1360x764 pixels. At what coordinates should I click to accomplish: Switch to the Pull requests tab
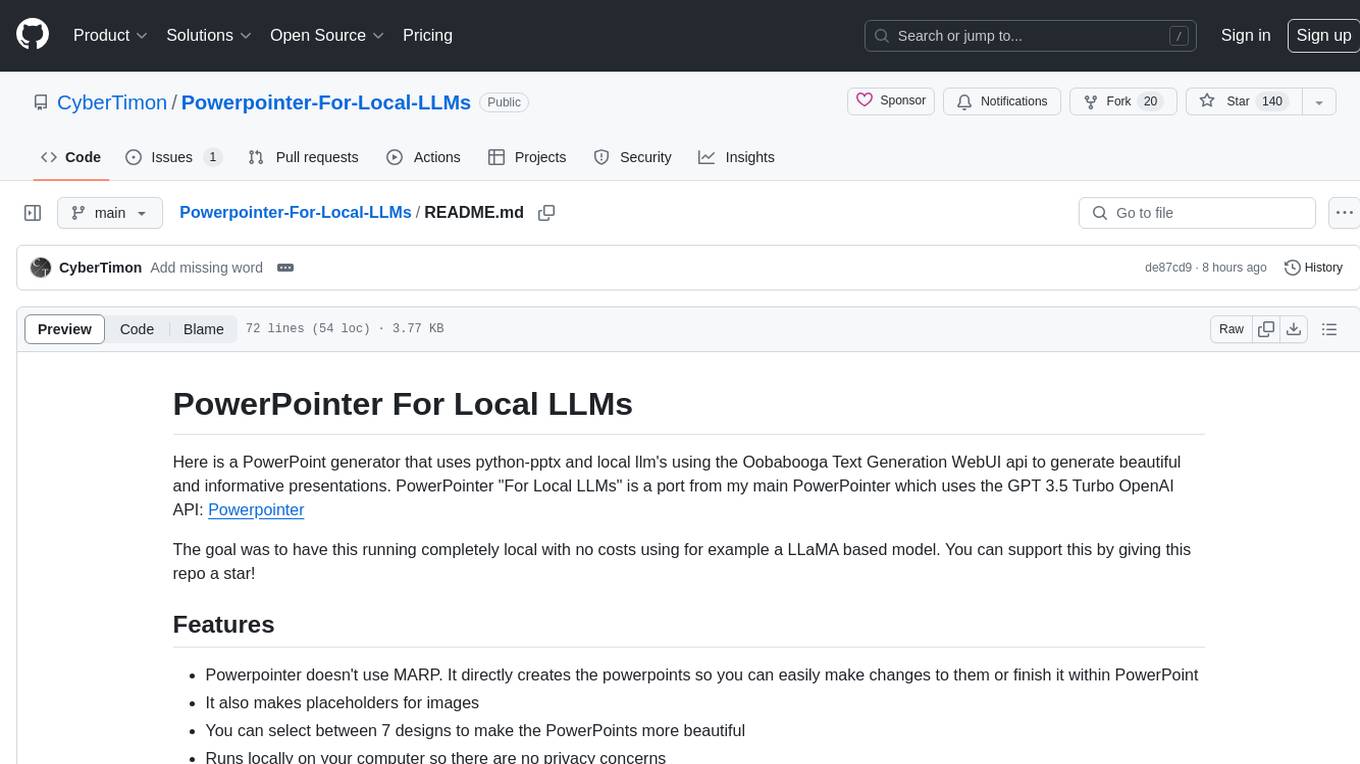[x=303, y=157]
